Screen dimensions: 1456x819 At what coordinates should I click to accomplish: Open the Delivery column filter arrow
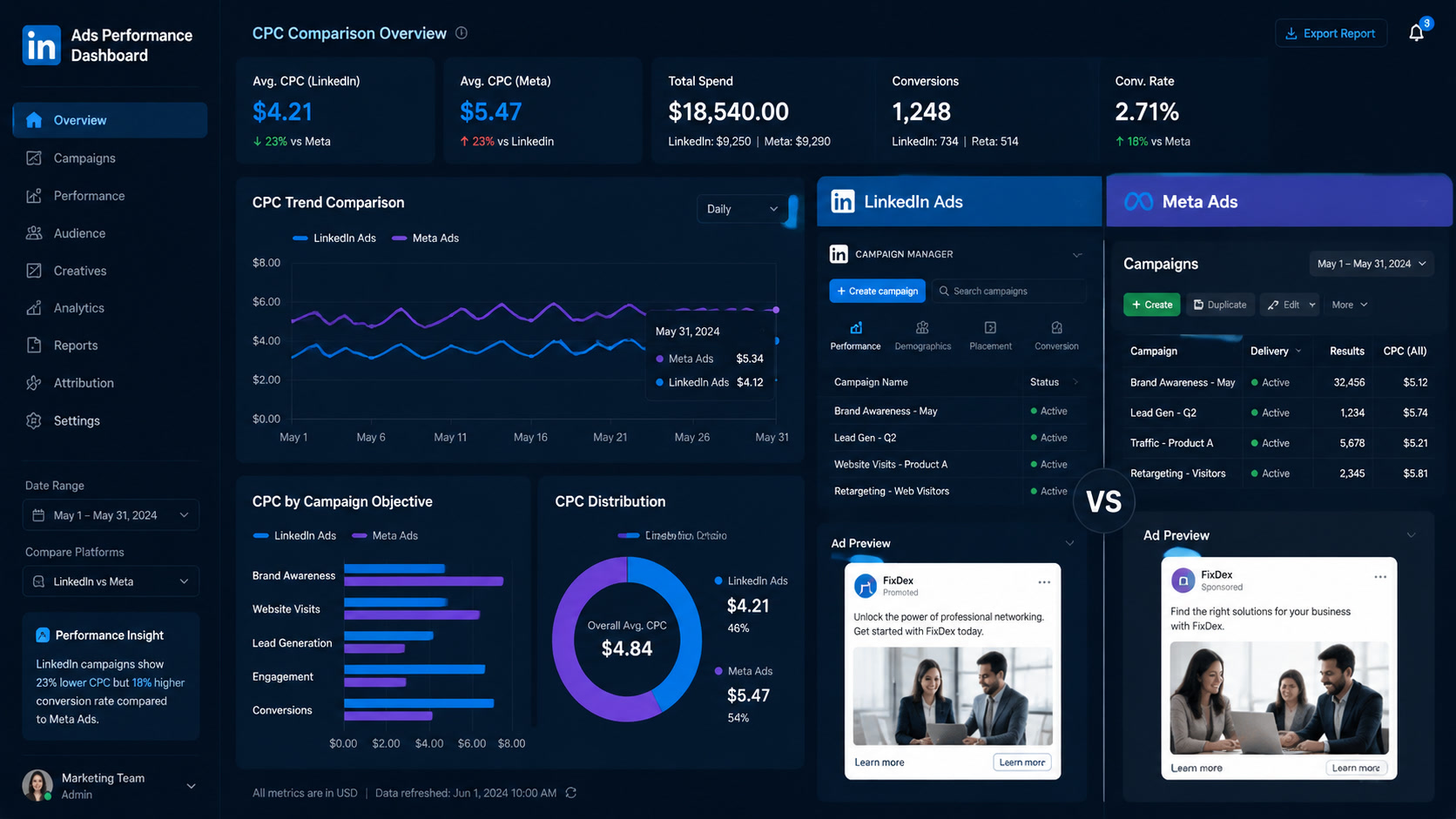pyautogui.click(x=1298, y=351)
